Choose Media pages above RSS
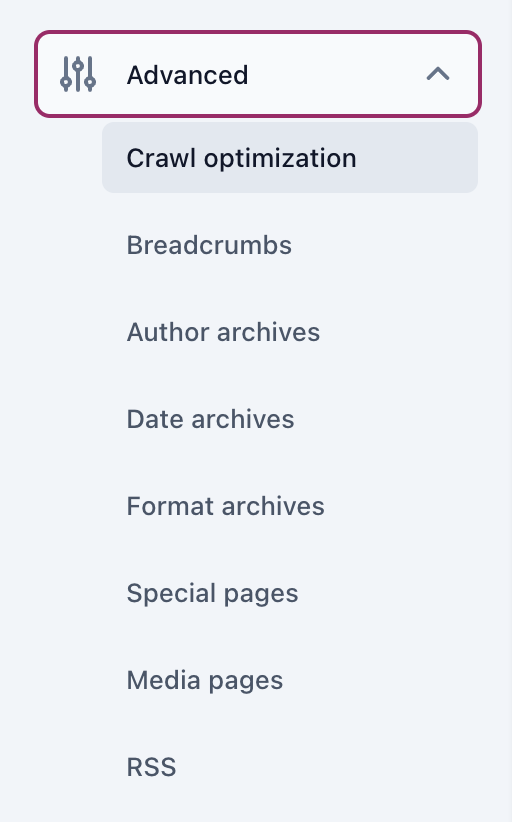This screenshot has height=822, width=512. coord(290,680)
